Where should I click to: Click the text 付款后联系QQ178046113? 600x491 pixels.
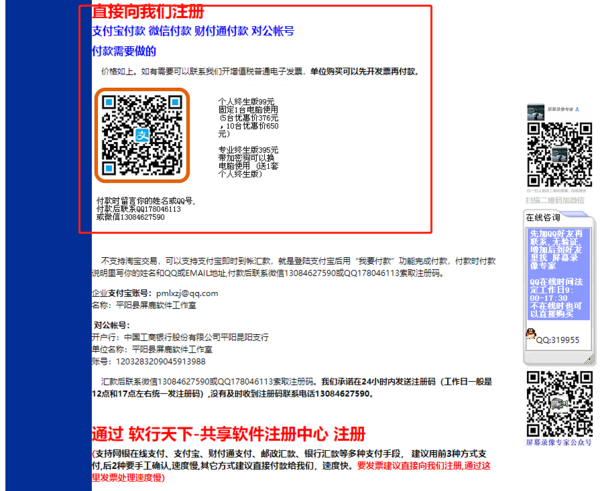[139, 209]
